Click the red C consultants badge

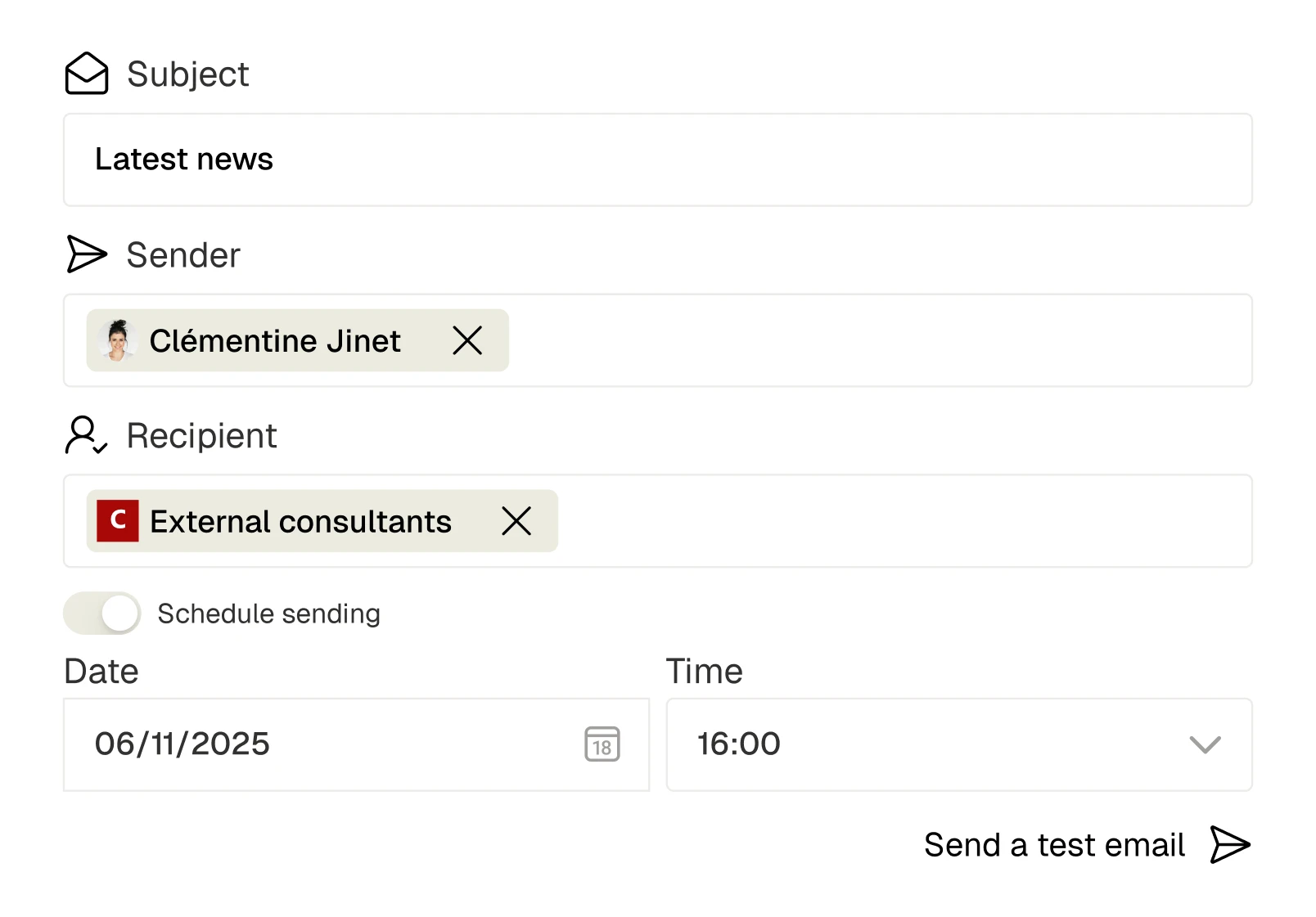pyautogui.click(x=118, y=521)
